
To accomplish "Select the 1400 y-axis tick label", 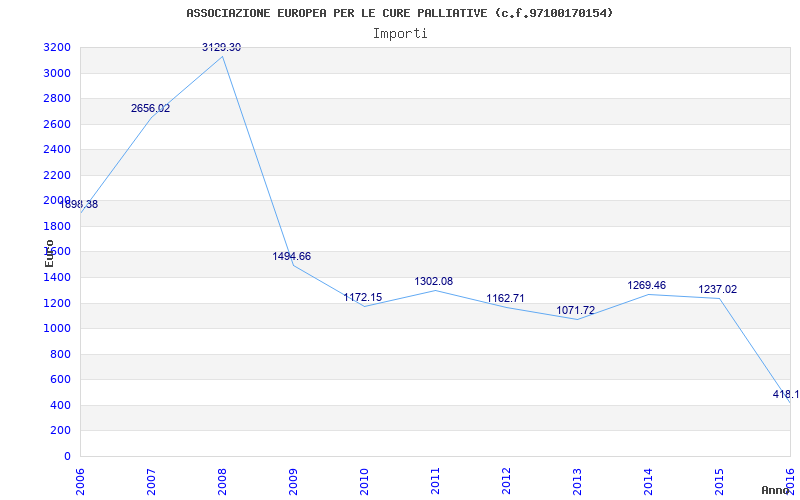I will 57,278.
